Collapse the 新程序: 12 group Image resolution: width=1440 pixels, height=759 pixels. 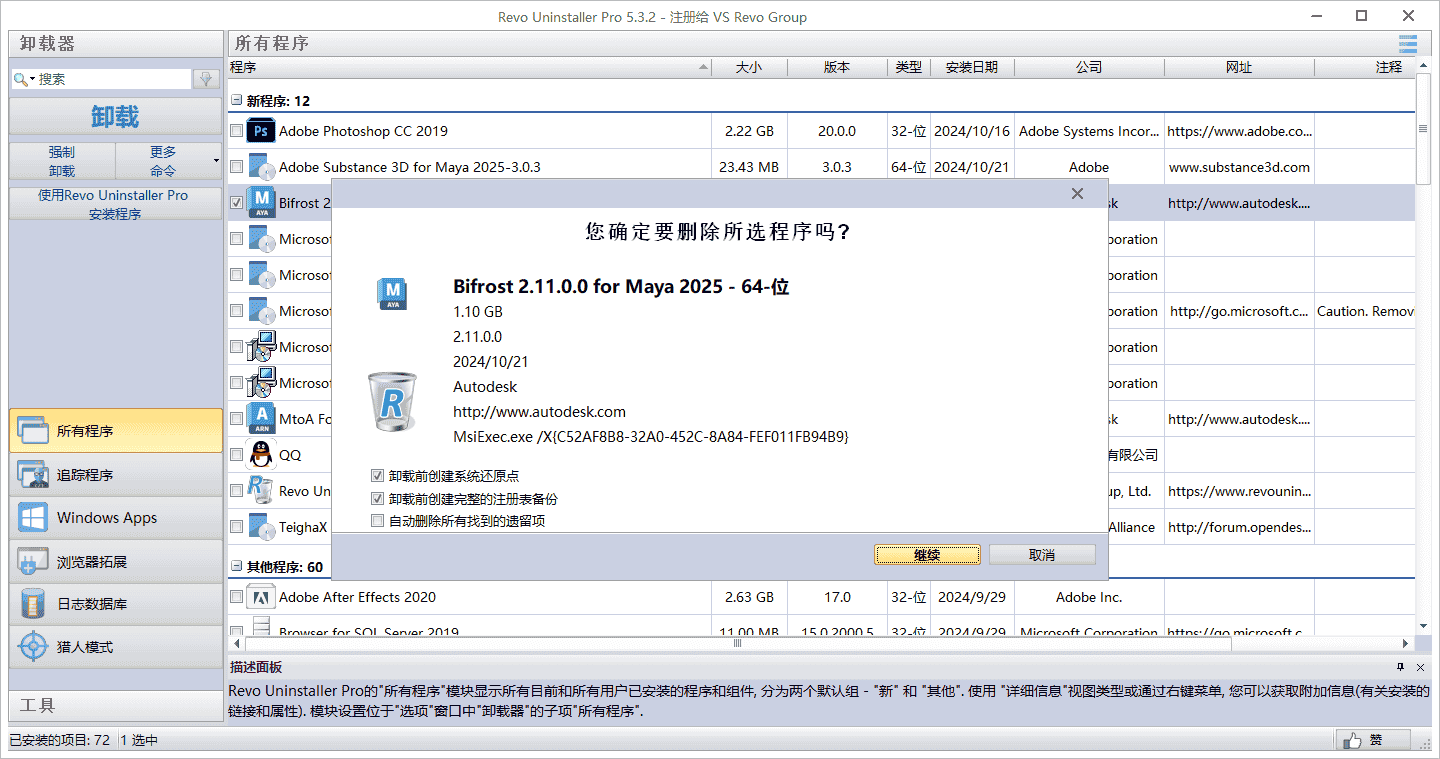point(235,100)
